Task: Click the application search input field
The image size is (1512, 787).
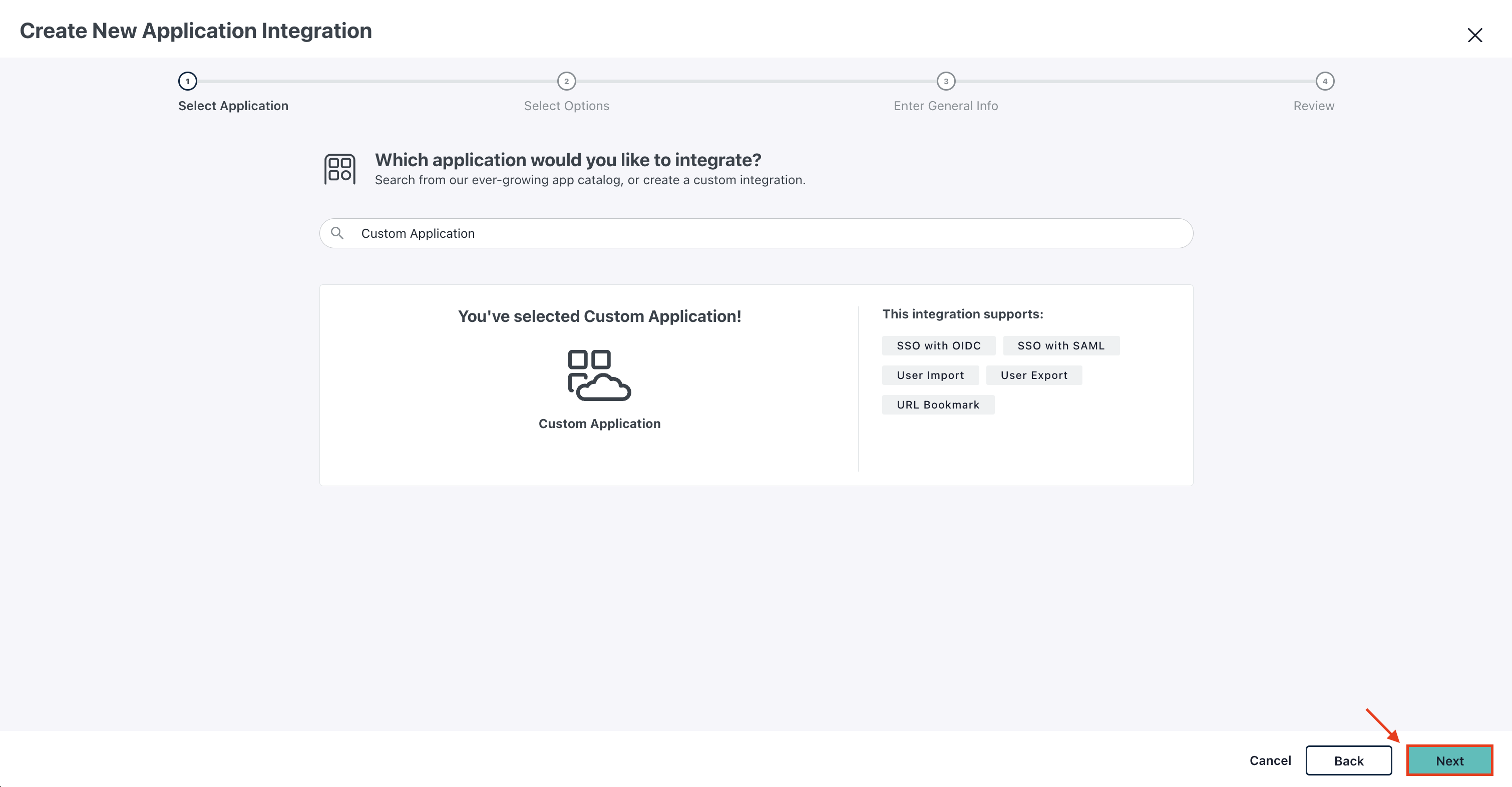Action: click(x=756, y=233)
